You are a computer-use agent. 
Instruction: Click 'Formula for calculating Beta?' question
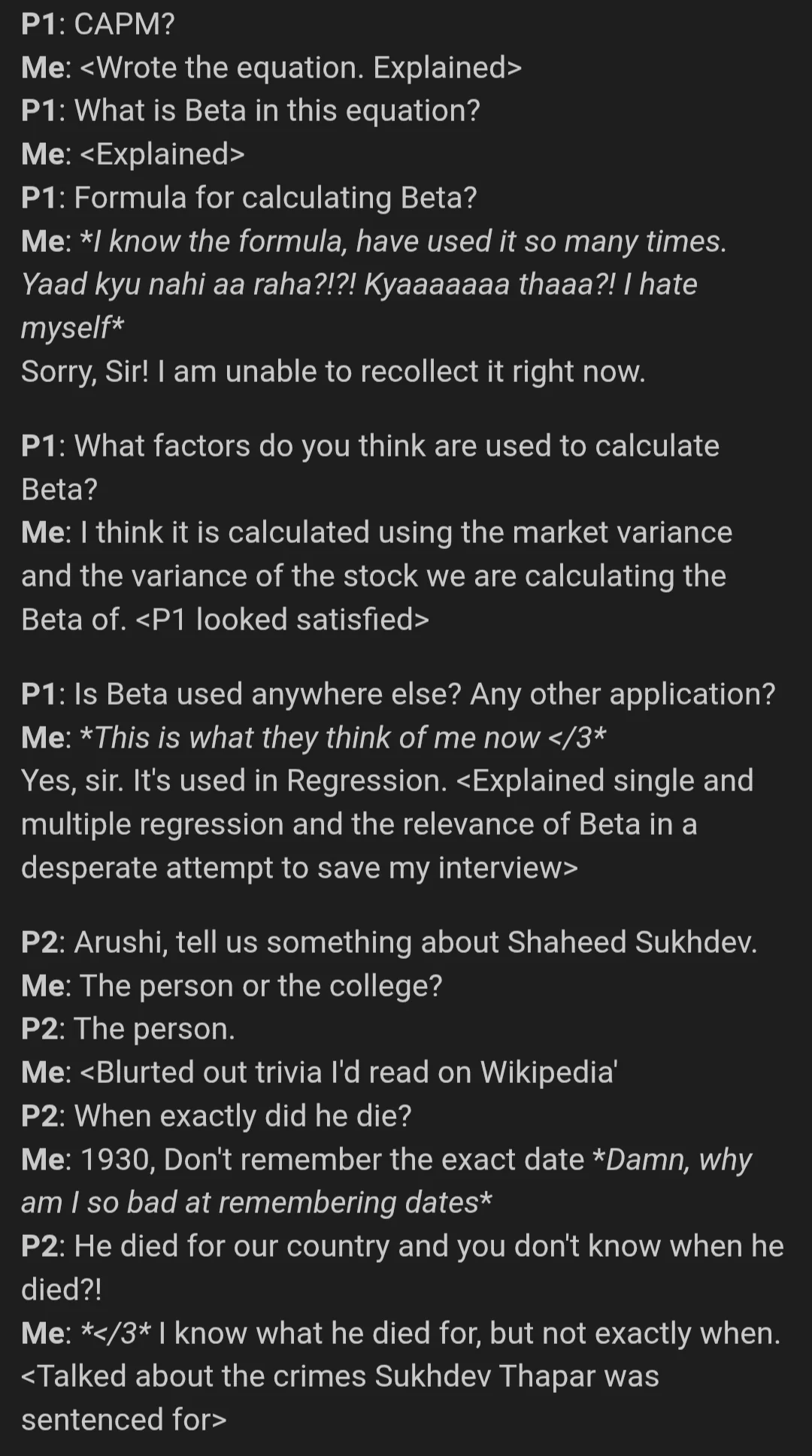pos(275,197)
